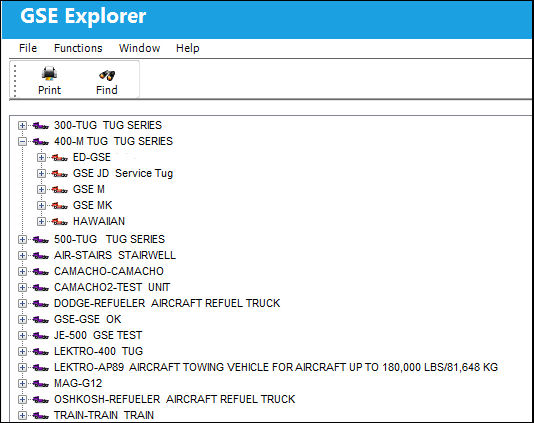This screenshot has width=534, height=423.
Task: Expand the GSE-GSE OK node
Action: click(x=22, y=320)
